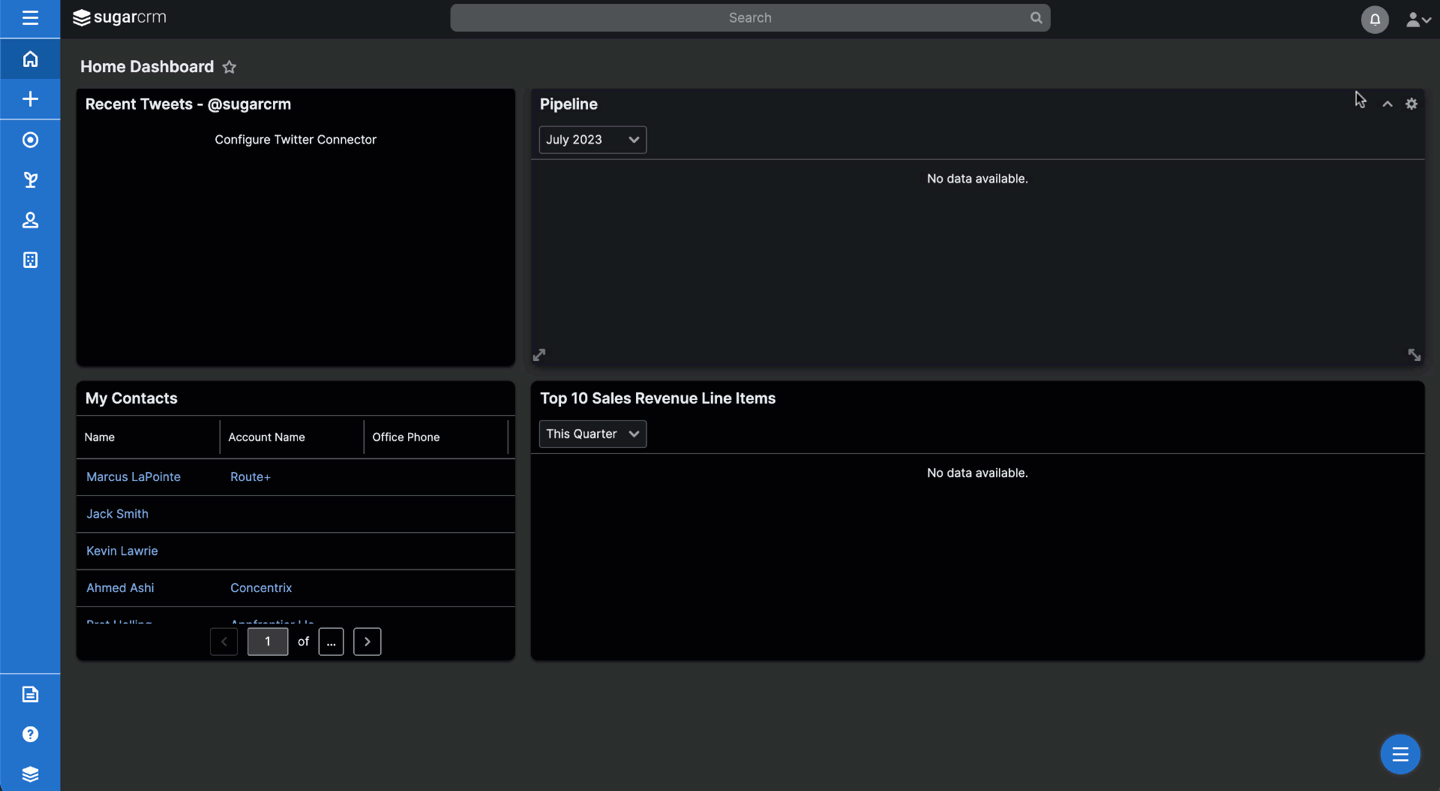The image size is (1440, 791).
Task: Click the Pipeline dashlet title
Action: tap(569, 104)
